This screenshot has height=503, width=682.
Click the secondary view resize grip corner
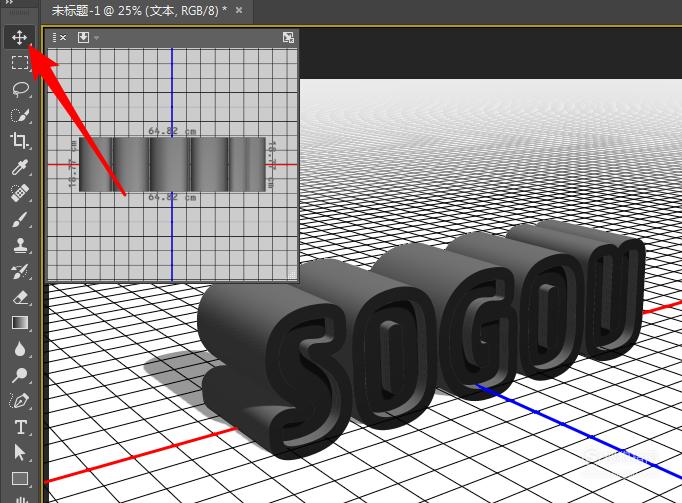click(x=292, y=275)
